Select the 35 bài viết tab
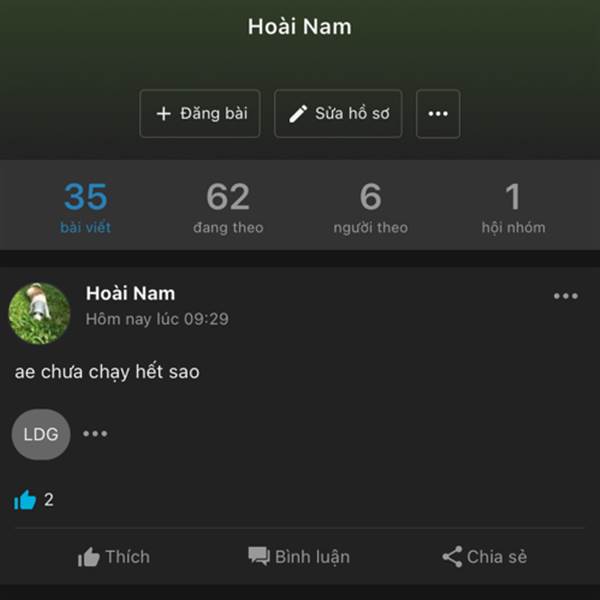 click(86, 207)
